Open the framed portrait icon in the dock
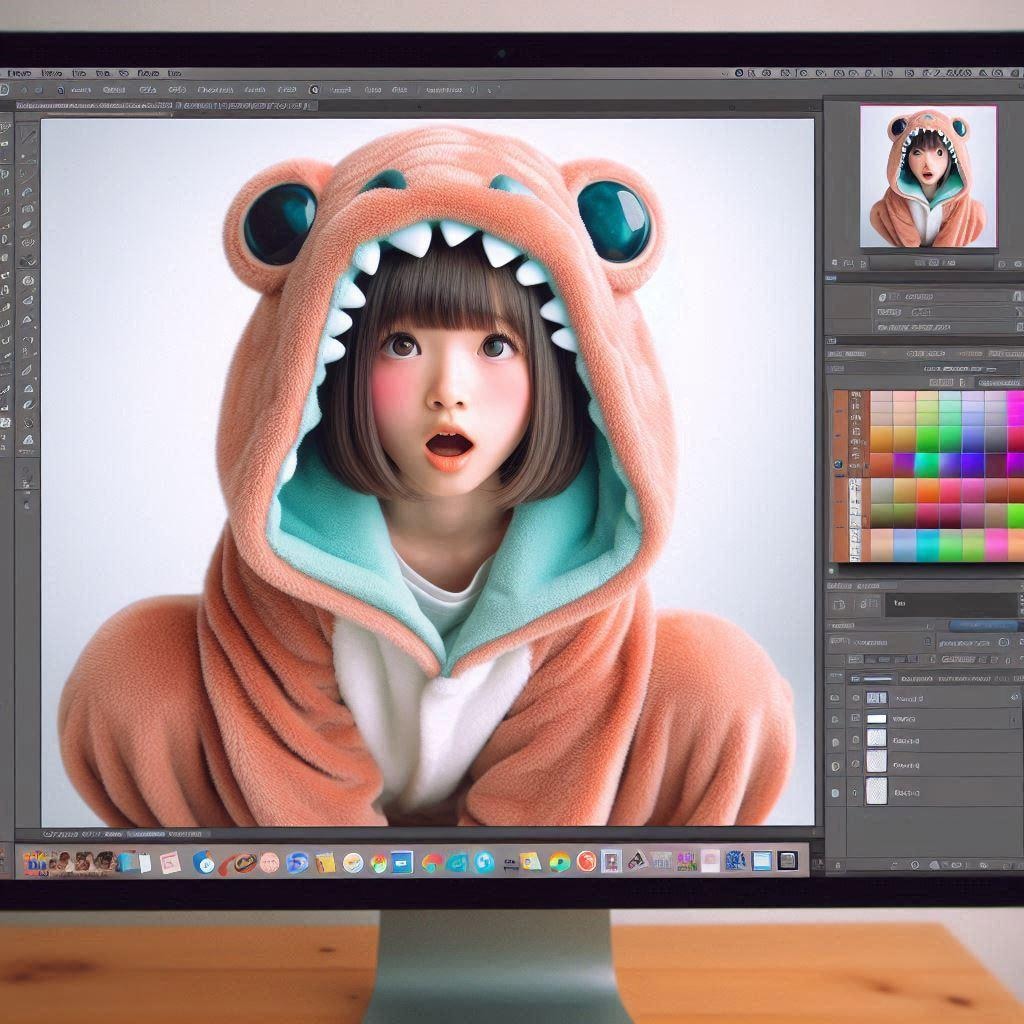 [611, 861]
